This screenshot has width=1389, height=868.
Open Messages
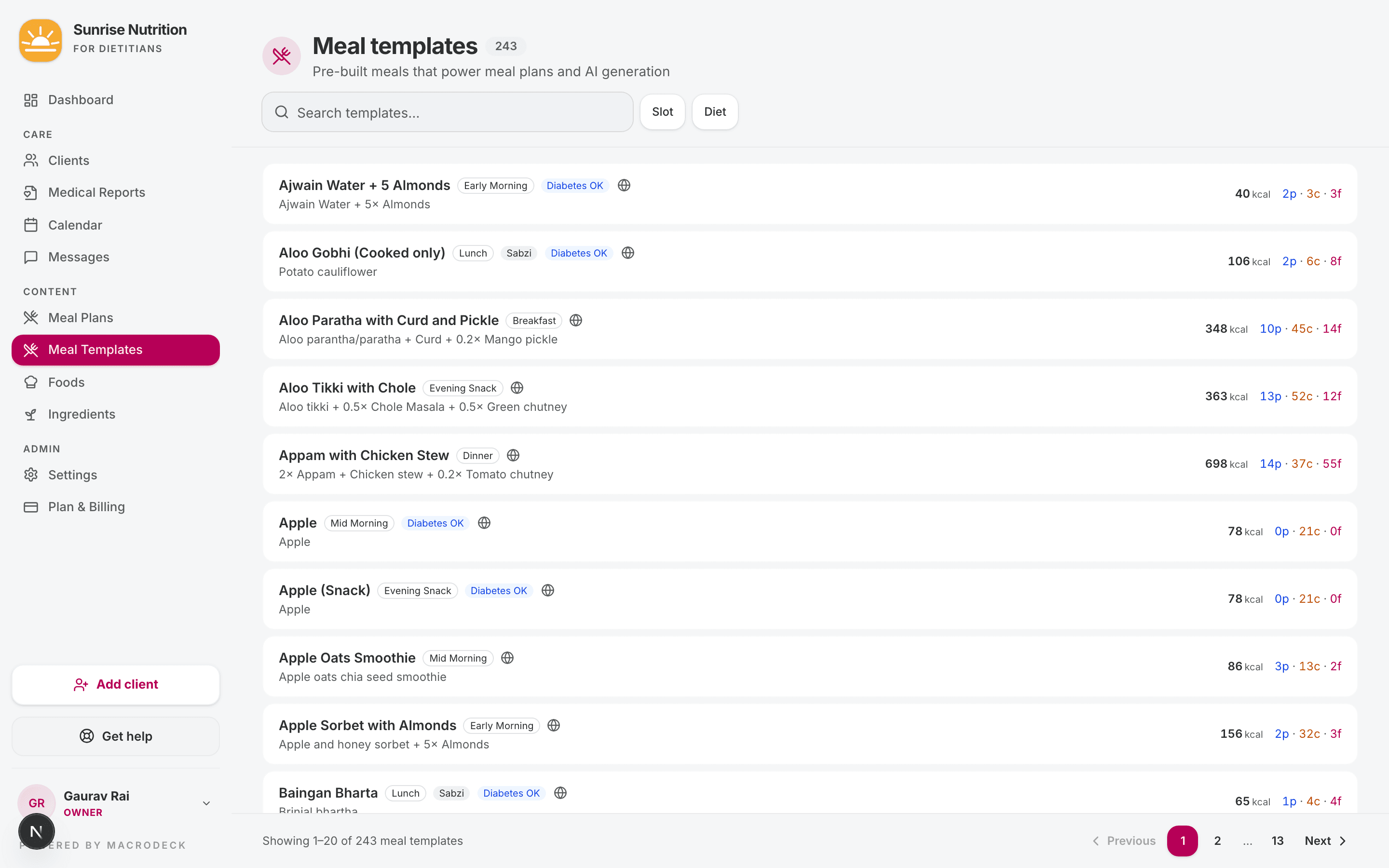(79, 257)
